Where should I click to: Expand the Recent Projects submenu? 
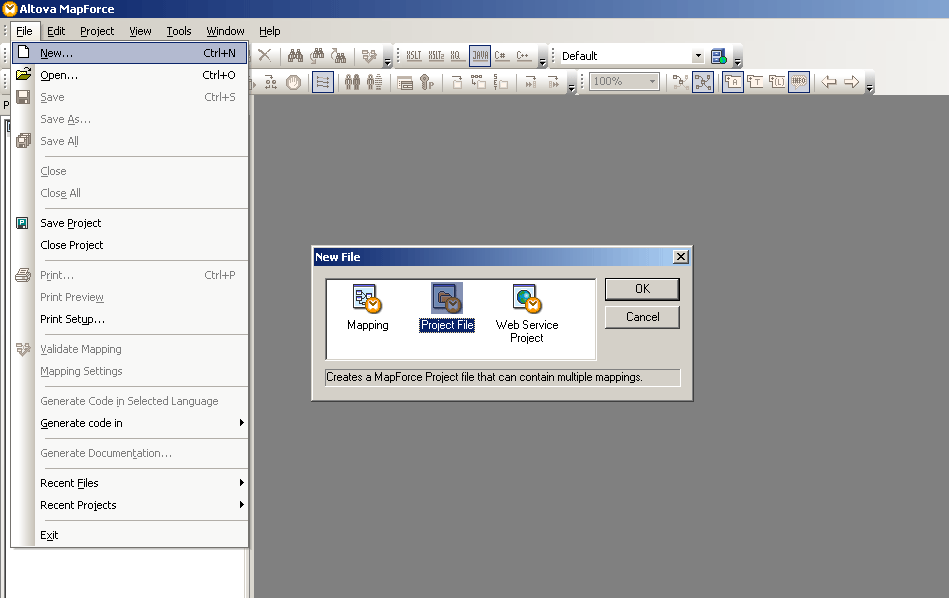[x=130, y=505]
